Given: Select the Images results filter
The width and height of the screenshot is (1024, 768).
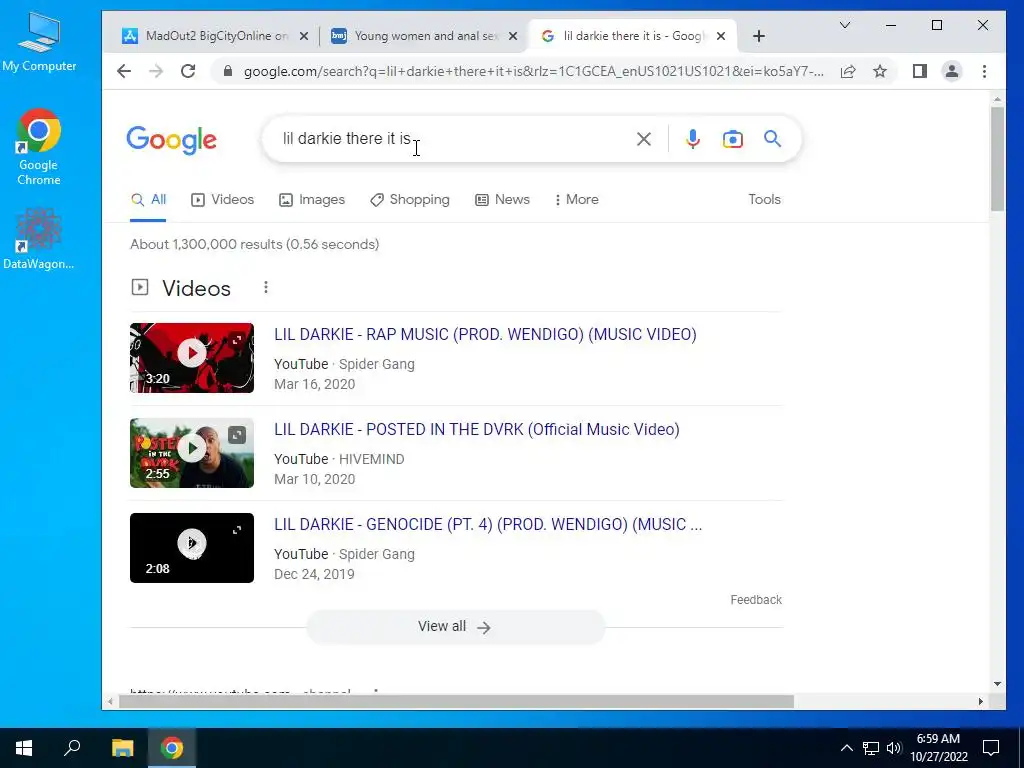Looking at the screenshot, I should (x=312, y=199).
